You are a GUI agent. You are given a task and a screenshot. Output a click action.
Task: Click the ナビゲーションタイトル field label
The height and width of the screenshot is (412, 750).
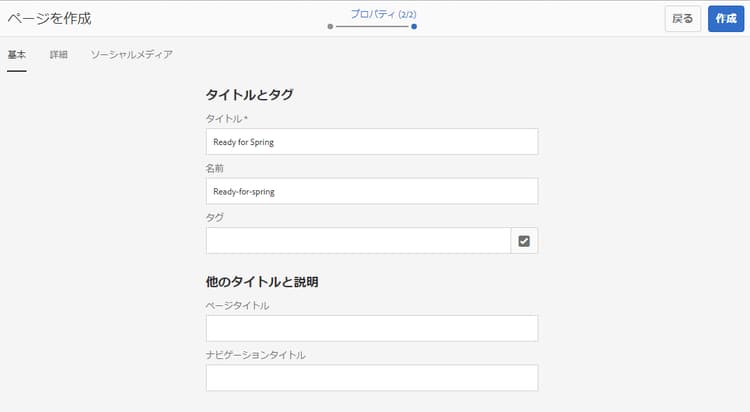click(255, 355)
